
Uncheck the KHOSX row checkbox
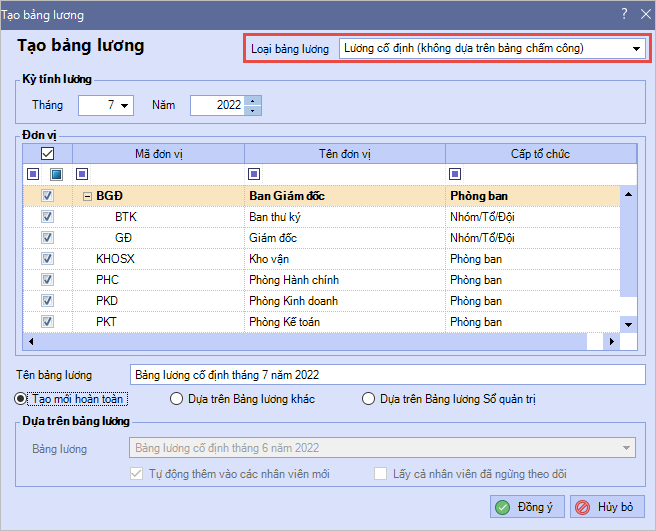[47, 258]
